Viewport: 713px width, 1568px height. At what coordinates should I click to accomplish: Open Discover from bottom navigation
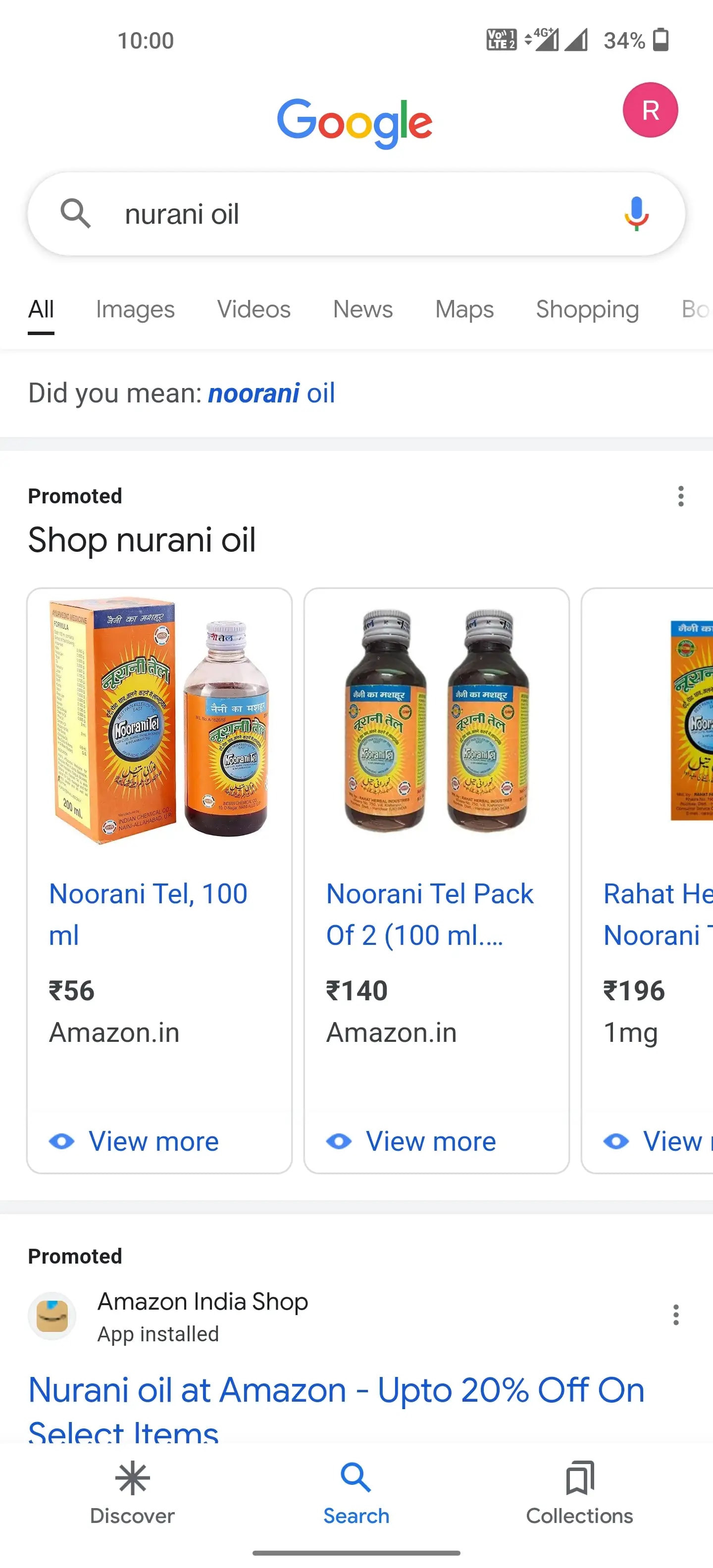[132, 1491]
